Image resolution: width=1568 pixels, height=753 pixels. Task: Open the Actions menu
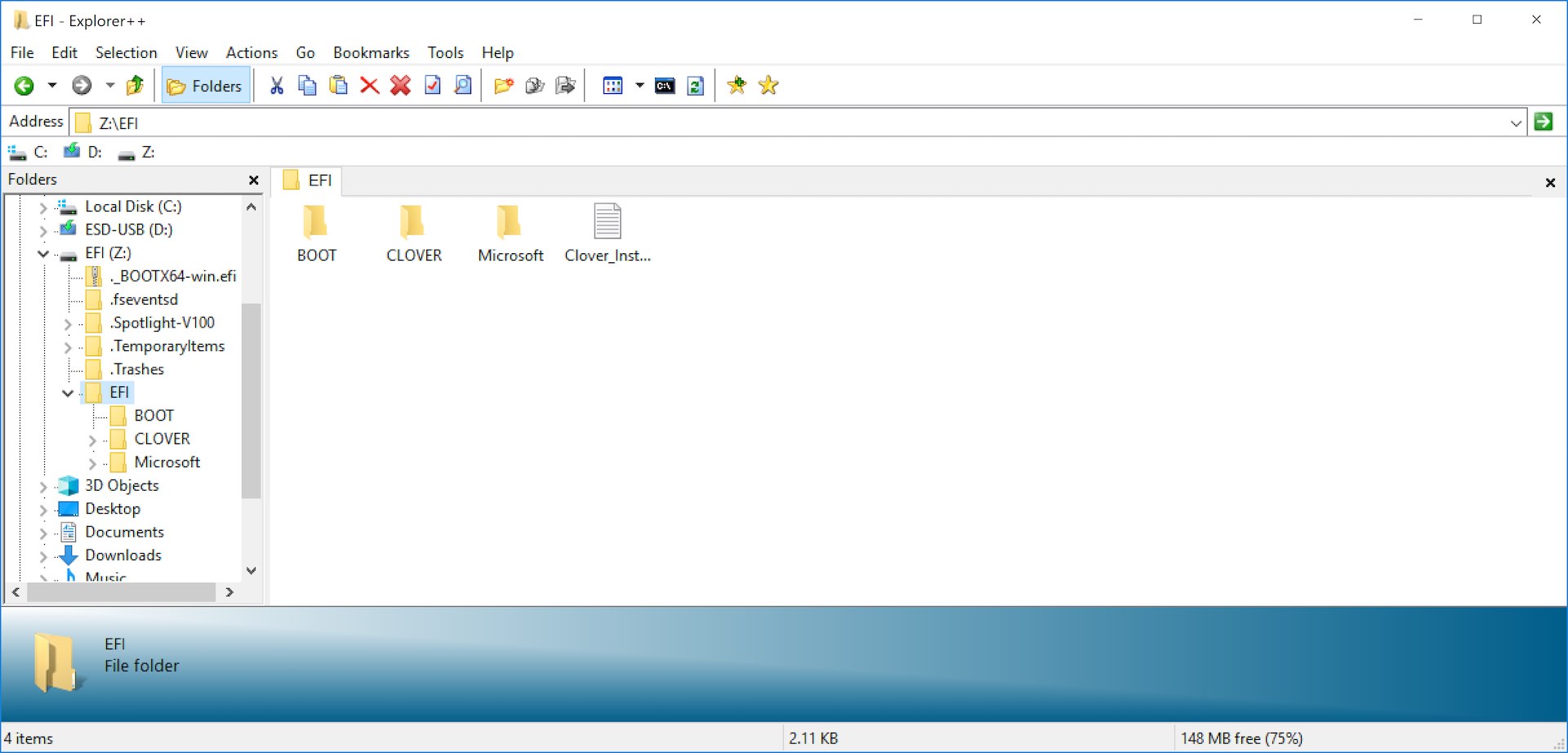pyautogui.click(x=252, y=53)
